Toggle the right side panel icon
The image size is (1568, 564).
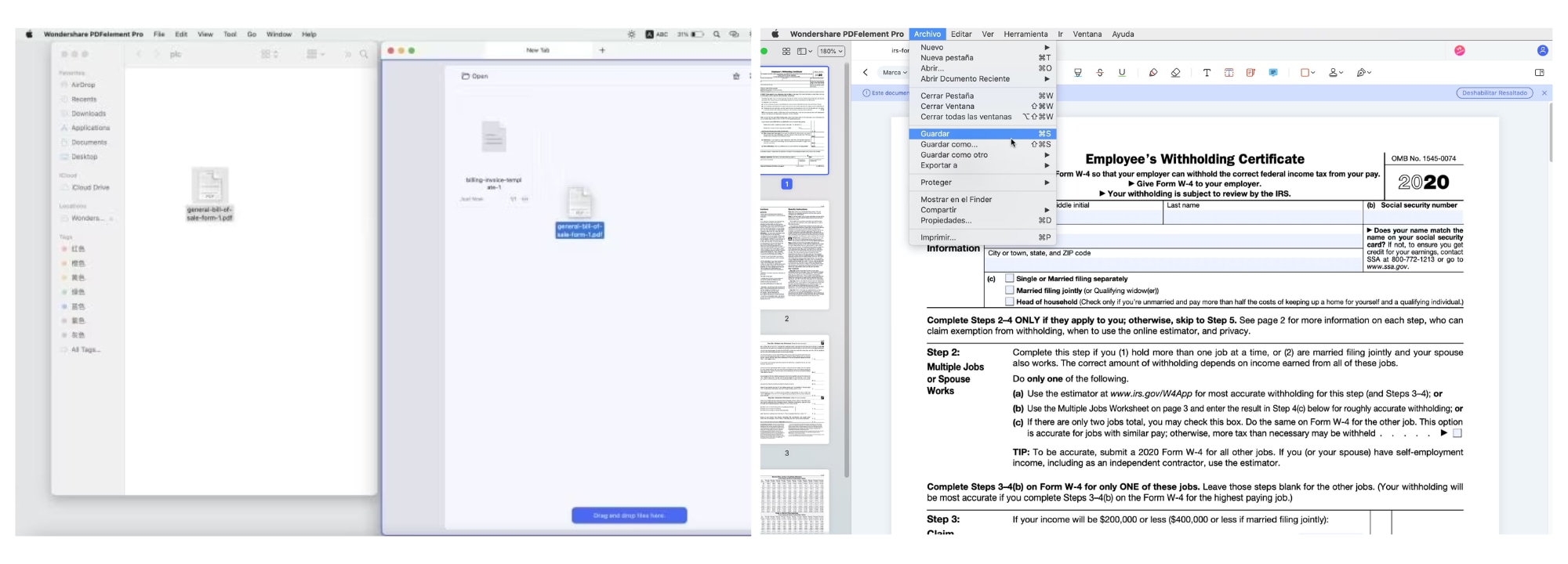click(x=1539, y=73)
